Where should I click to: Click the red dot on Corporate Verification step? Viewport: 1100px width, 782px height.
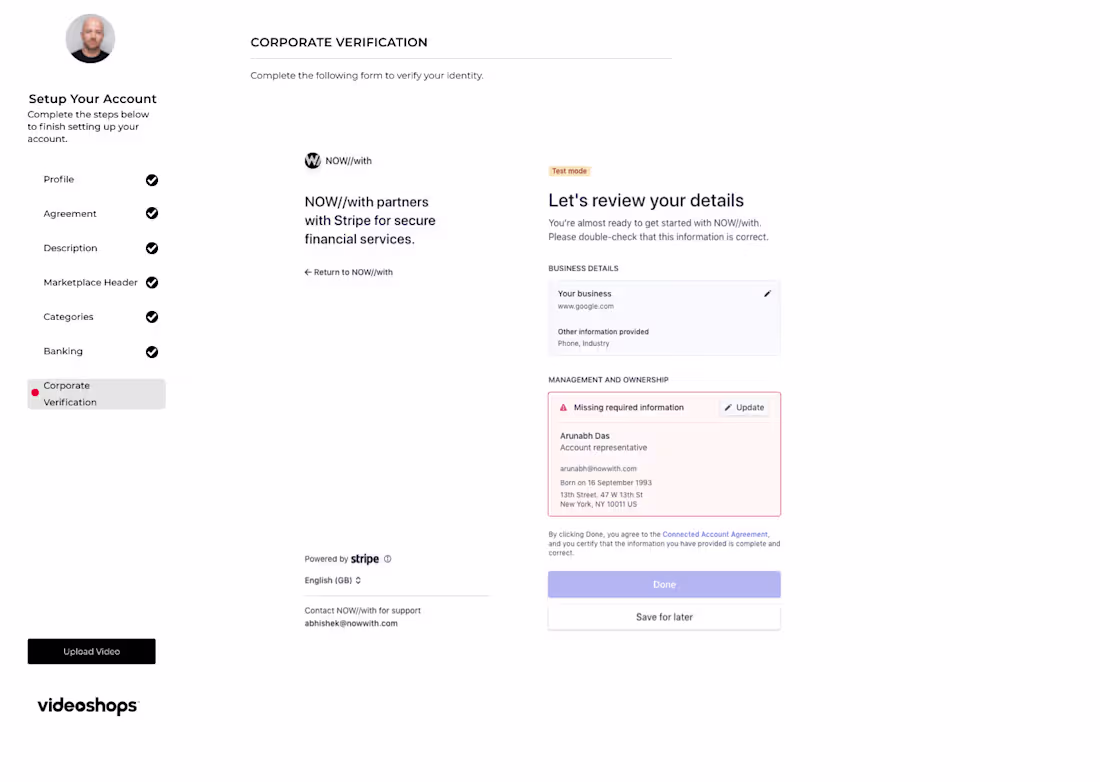[38, 392]
